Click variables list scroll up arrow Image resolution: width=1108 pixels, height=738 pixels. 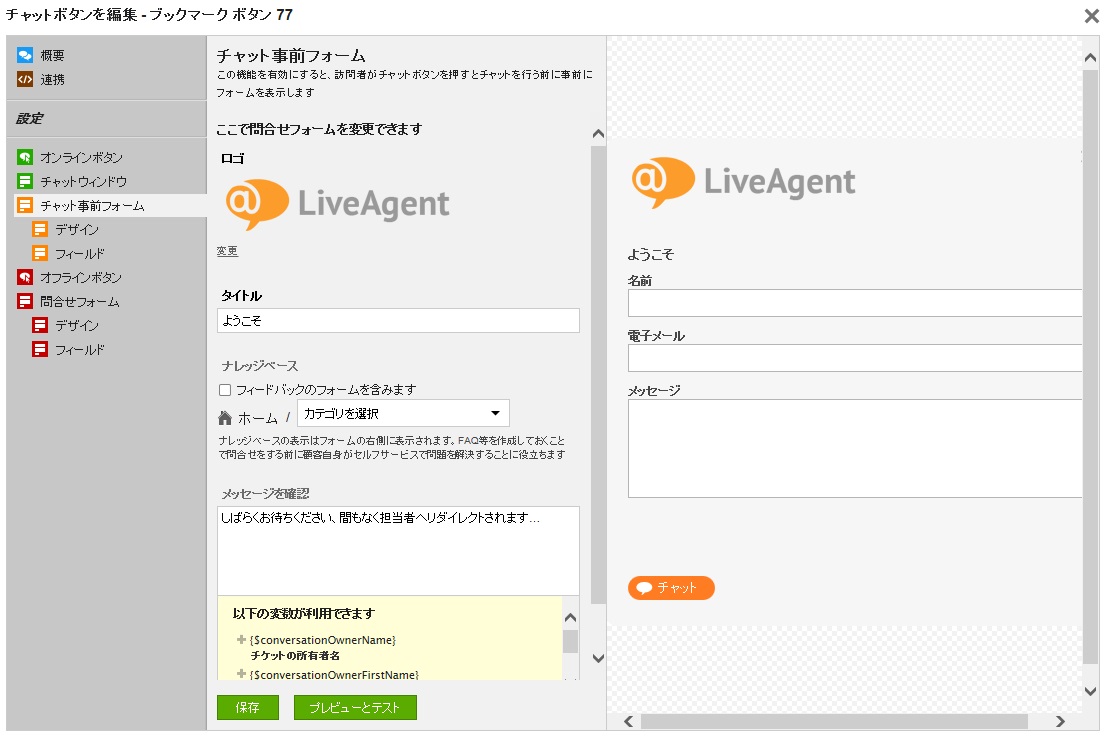coord(570,617)
